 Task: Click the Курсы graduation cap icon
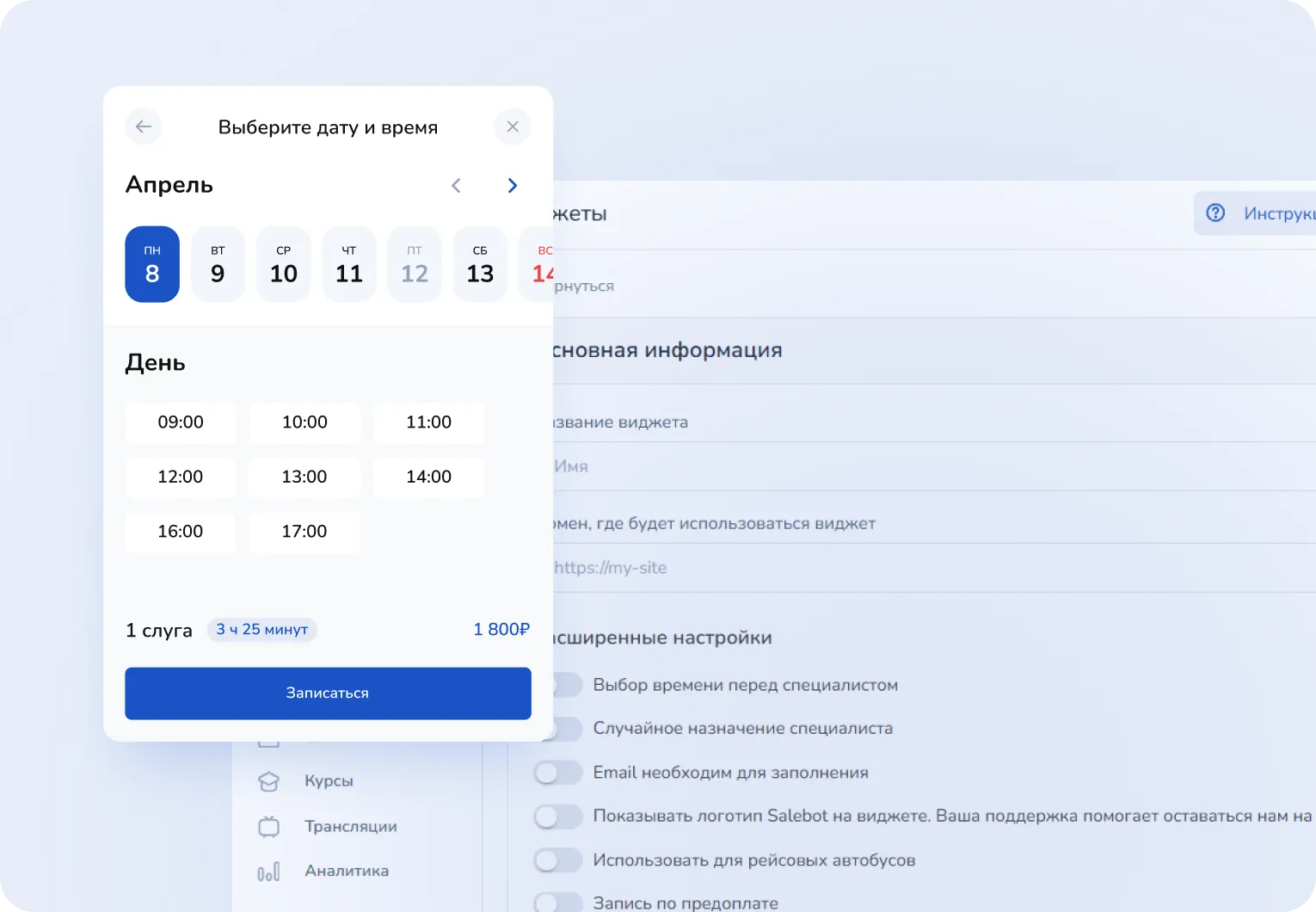268,781
